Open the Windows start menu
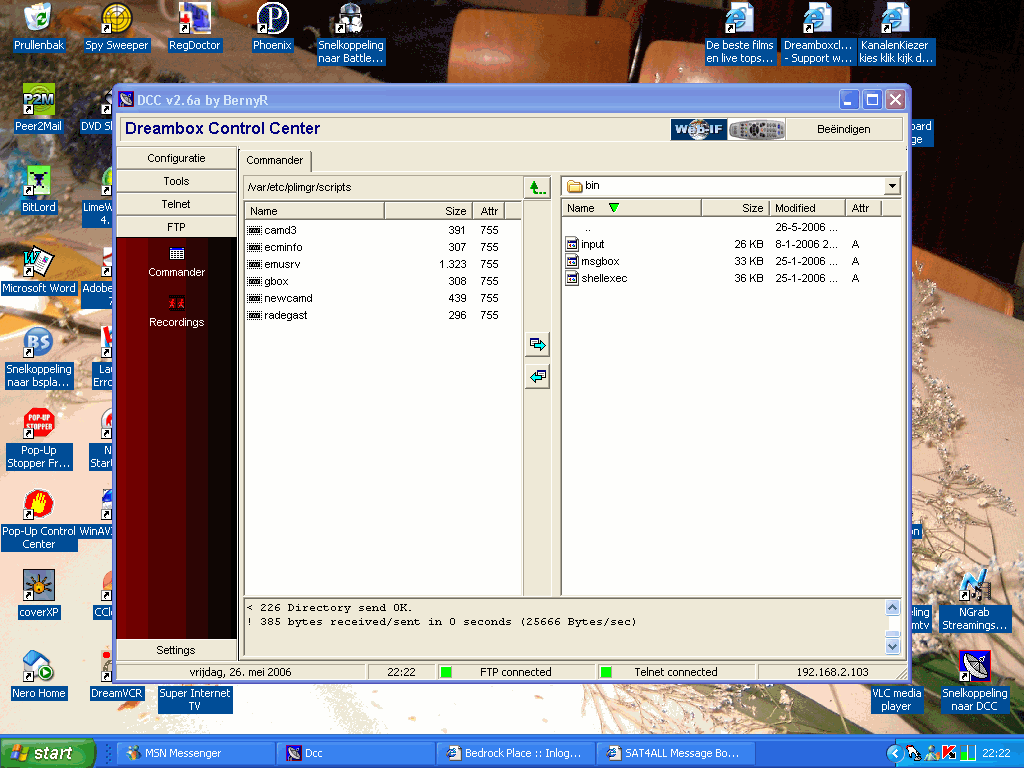Image resolution: width=1024 pixels, height=768 pixels. [47, 753]
